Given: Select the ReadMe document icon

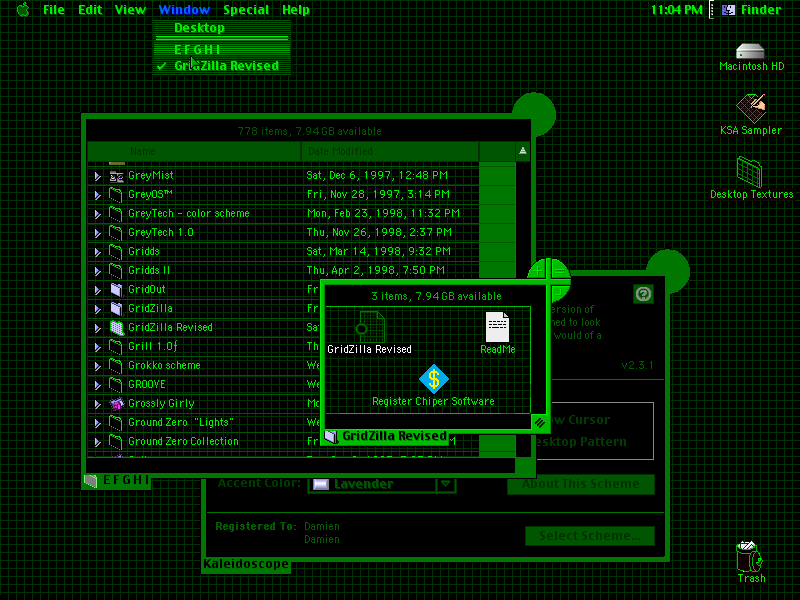Looking at the screenshot, I should (x=497, y=327).
